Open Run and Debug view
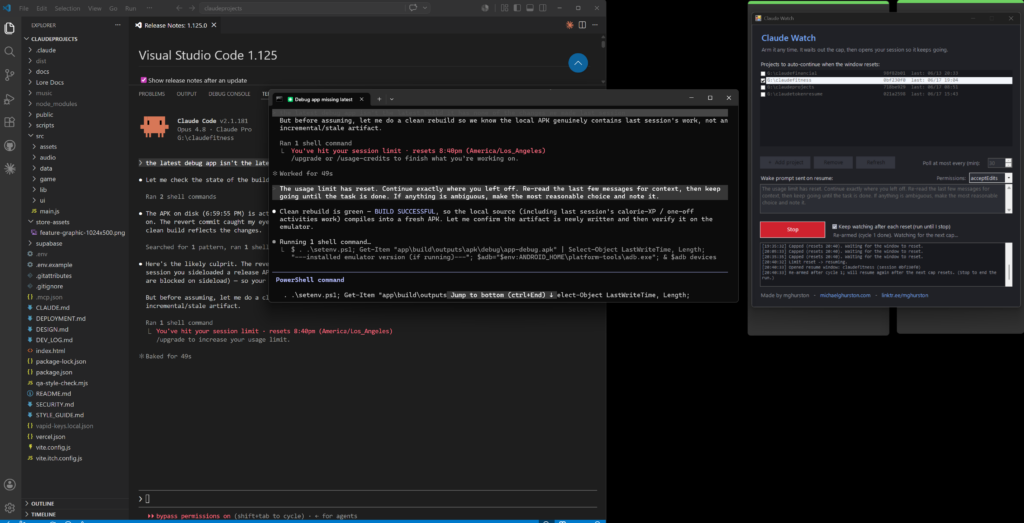Image resolution: width=1024 pixels, height=523 pixels. point(10,99)
